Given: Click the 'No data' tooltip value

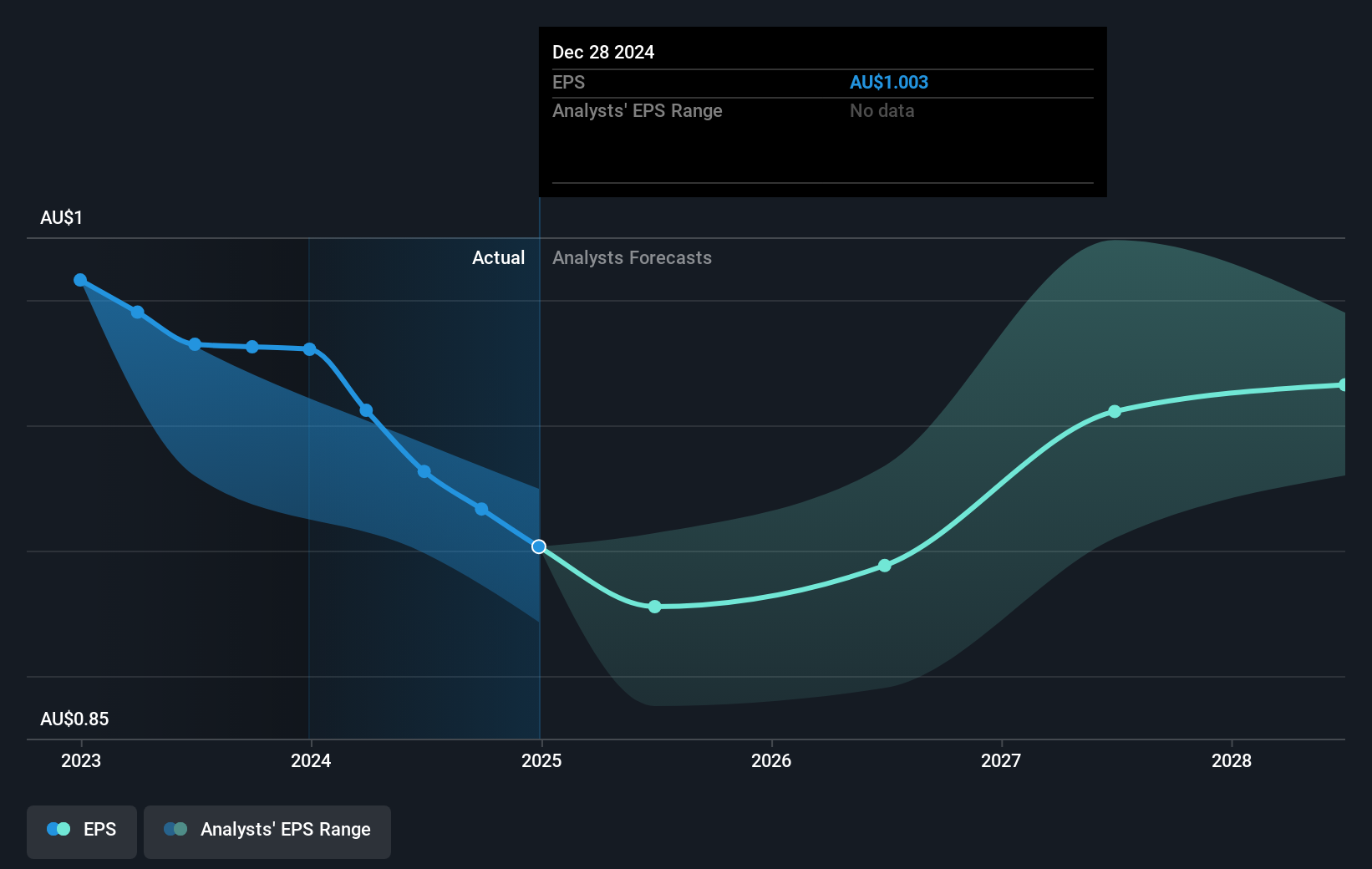Looking at the screenshot, I should tap(882, 110).
